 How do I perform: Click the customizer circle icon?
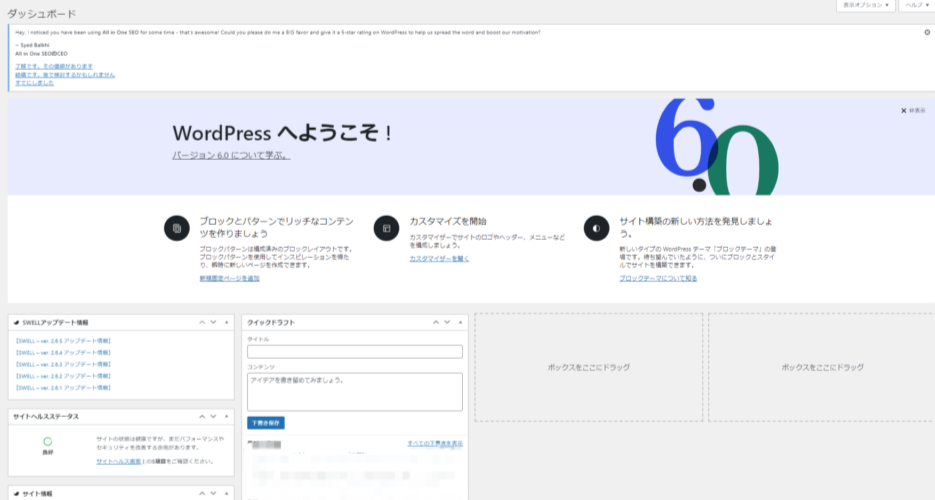(386, 228)
